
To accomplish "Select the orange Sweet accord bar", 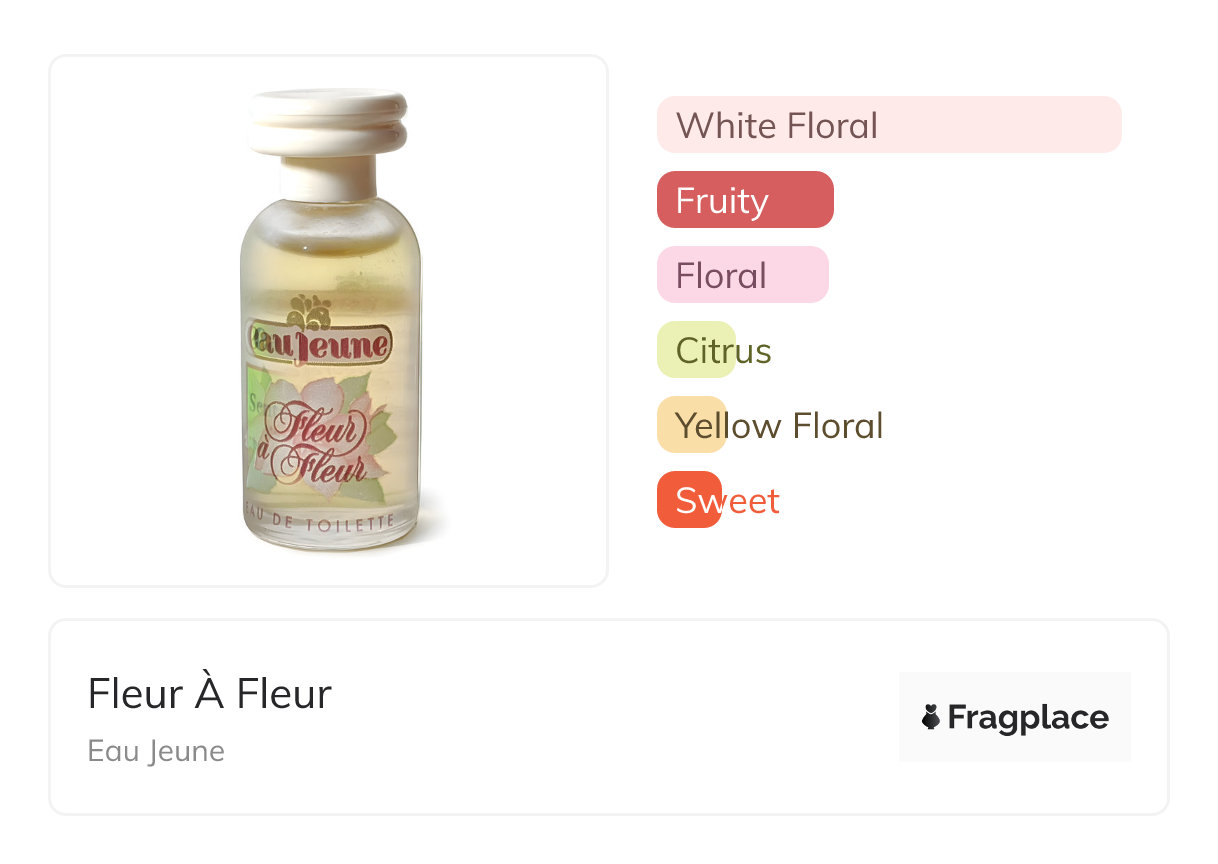I will pyautogui.click(x=689, y=500).
